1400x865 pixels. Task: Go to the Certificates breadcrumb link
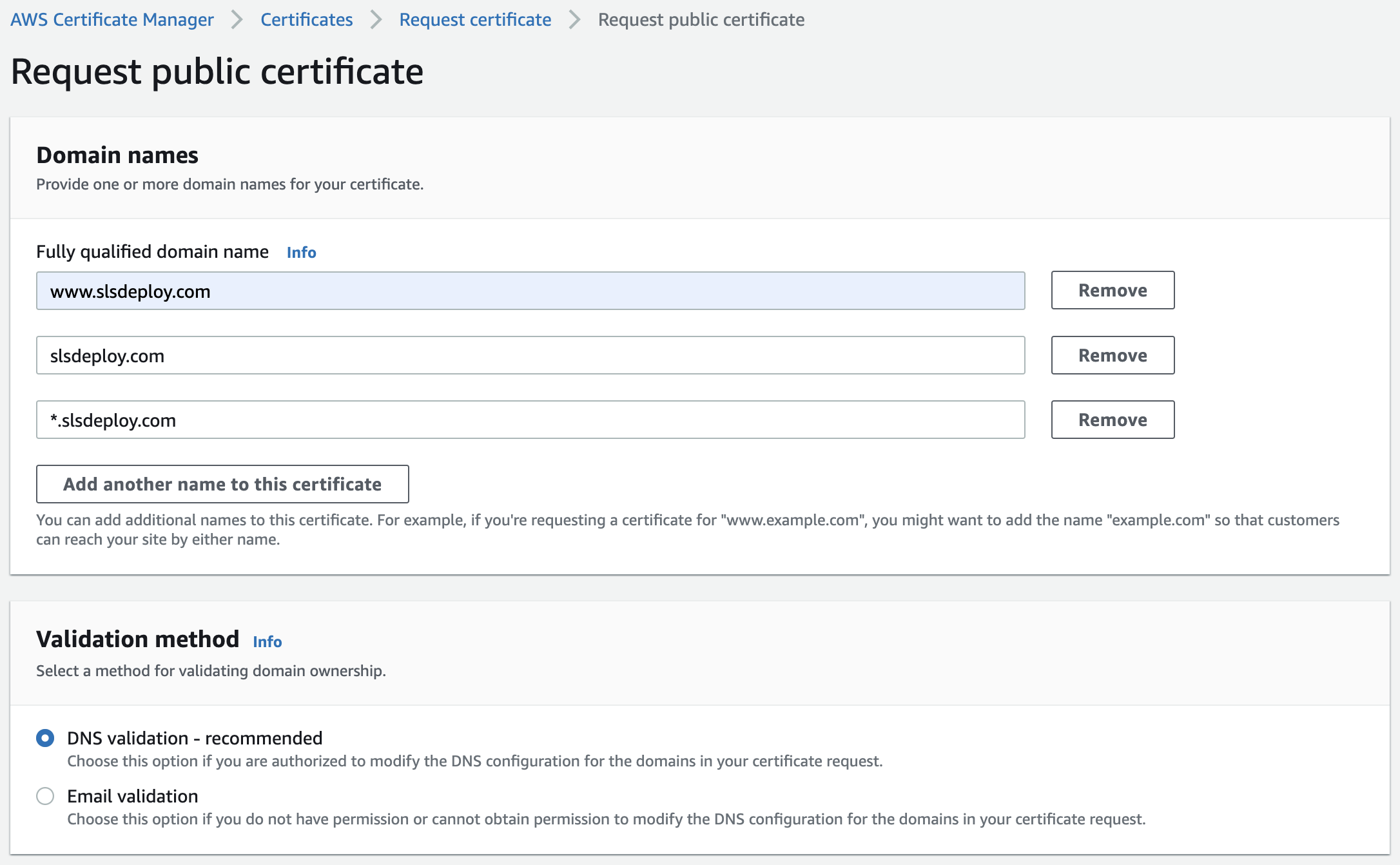click(x=307, y=20)
